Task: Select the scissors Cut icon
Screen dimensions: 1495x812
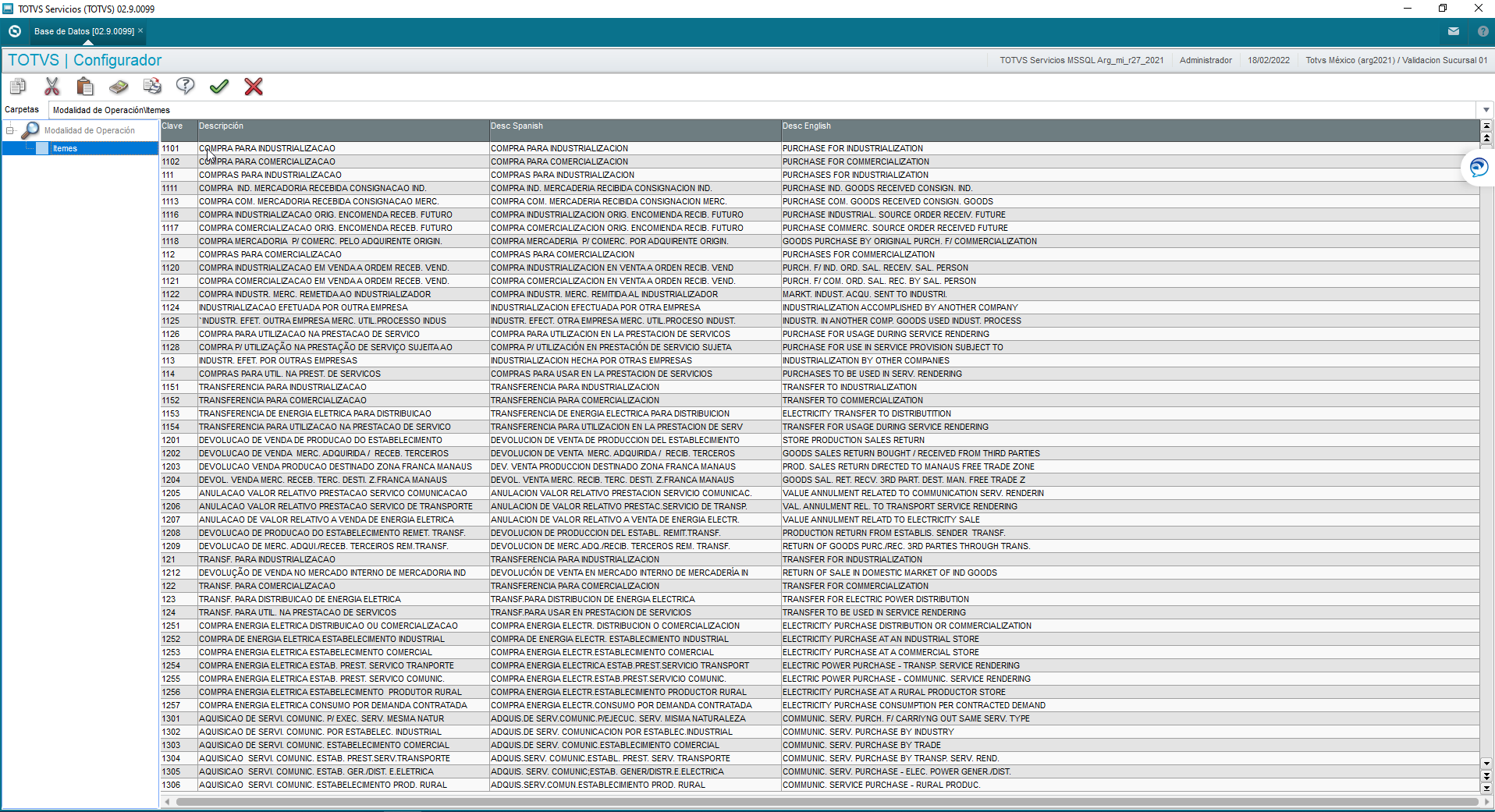Action: 52,86
